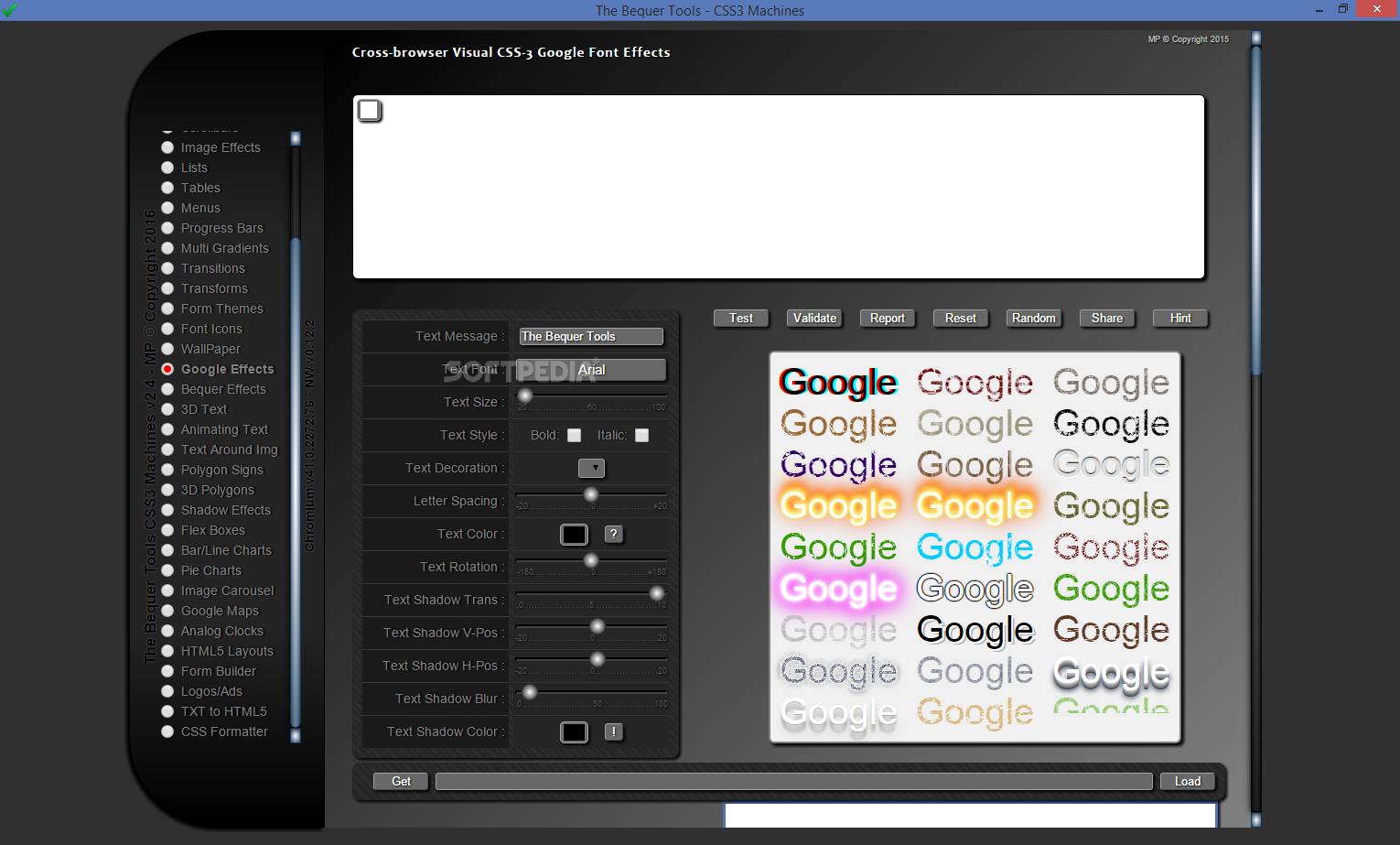Show a hint with the Hint button
This screenshot has width=1400, height=845.
pyautogui.click(x=1180, y=318)
